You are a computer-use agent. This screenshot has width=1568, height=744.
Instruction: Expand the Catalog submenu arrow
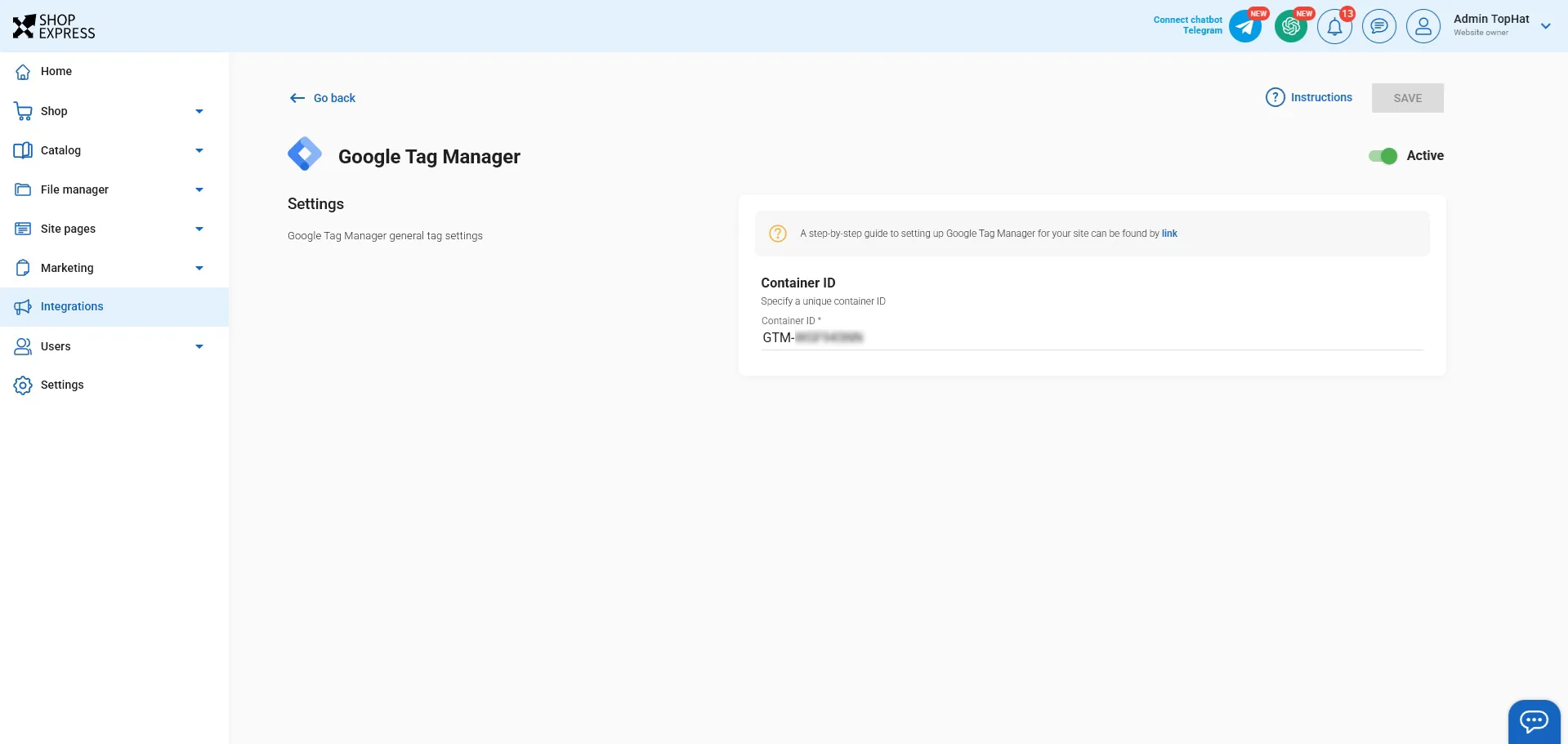199,150
